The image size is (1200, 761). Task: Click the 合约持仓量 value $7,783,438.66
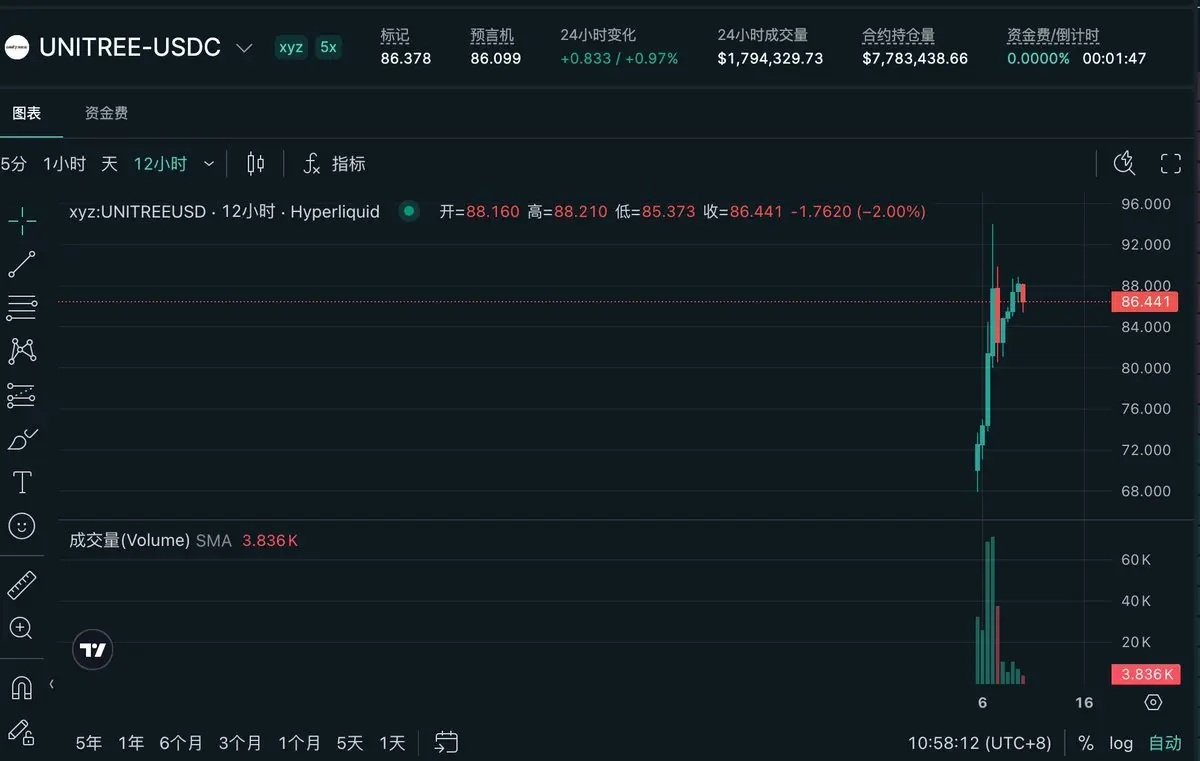tap(915, 59)
